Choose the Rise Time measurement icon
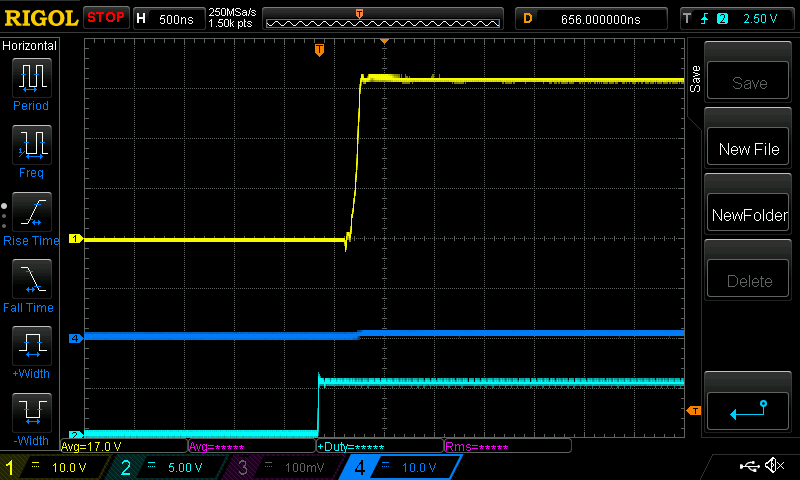This screenshot has width=800, height=480. (x=31, y=212)
